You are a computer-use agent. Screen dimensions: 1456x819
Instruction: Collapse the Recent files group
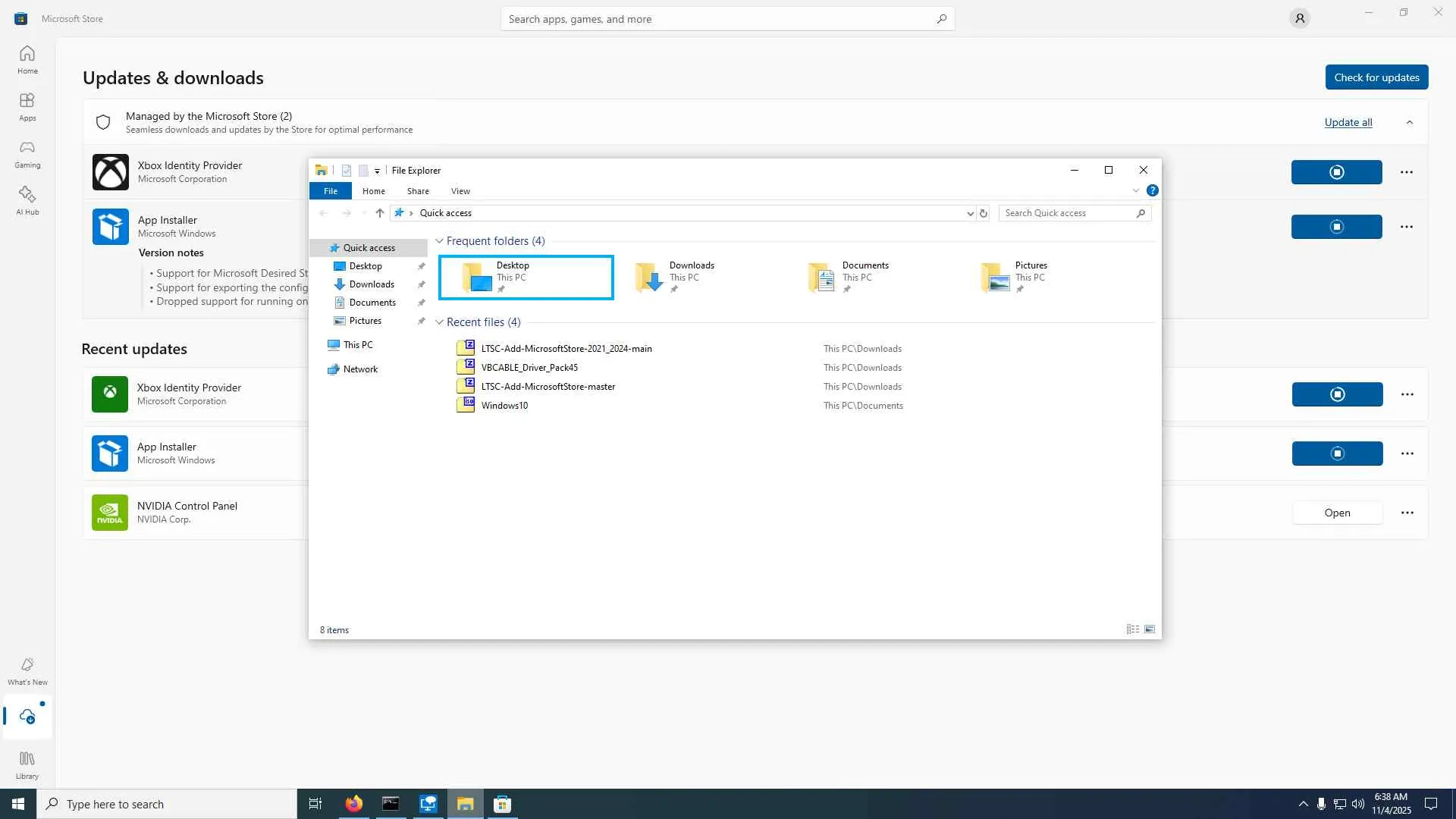(x=439, y=322)
